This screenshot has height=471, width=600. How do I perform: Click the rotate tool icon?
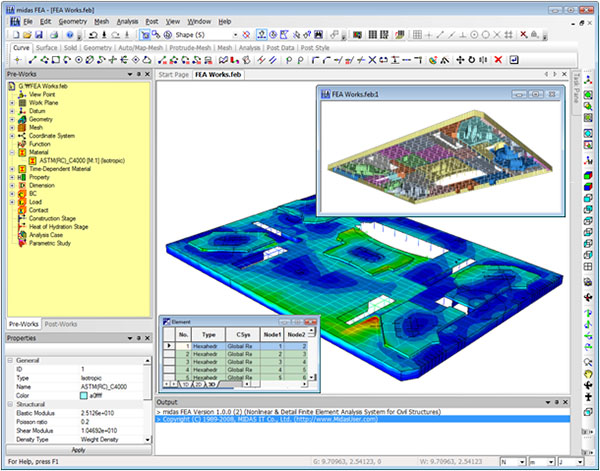pos(471,60)
